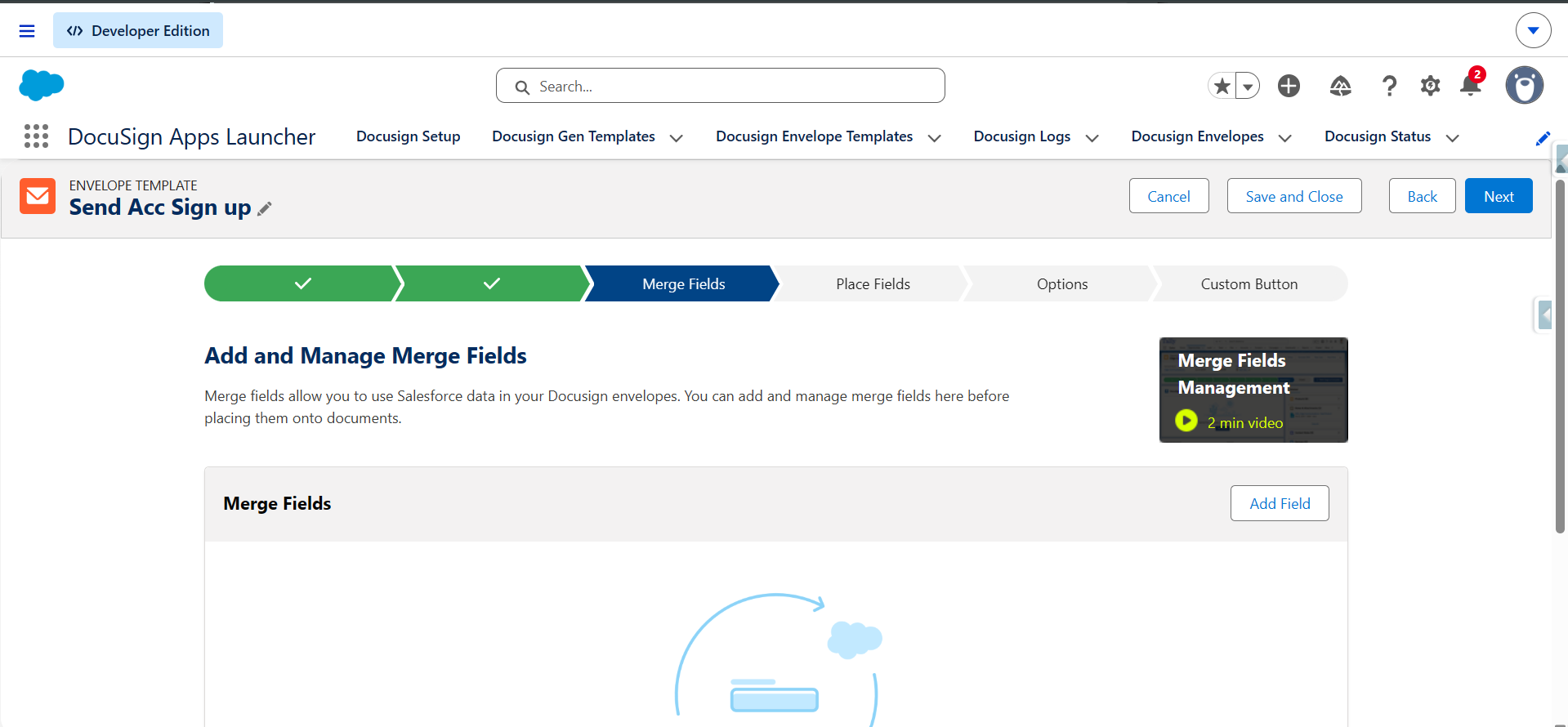Click the Back button
Image resolution: width=1568 pixels, height=727 pixels.
pos(1422,196)
